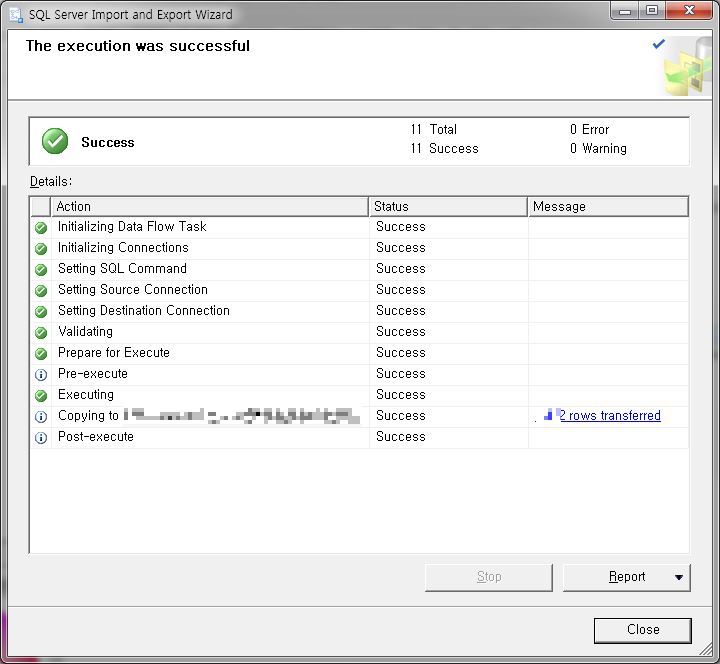Maximize the wizard window
Image resolution: width=720 pixels, height=664 pixels.
(651, 11)
